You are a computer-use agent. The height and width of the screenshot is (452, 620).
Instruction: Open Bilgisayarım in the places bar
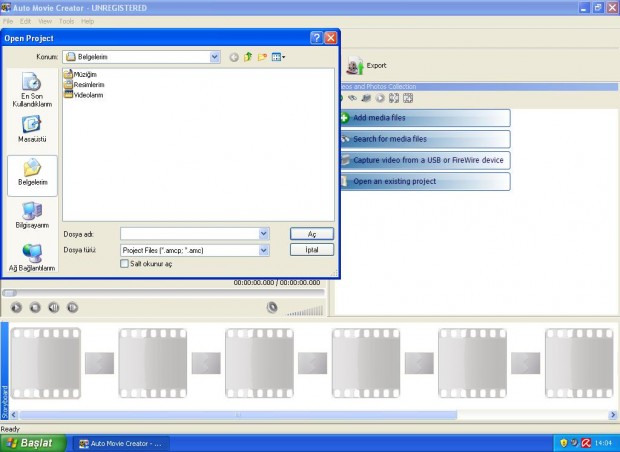tap(32, 215)
